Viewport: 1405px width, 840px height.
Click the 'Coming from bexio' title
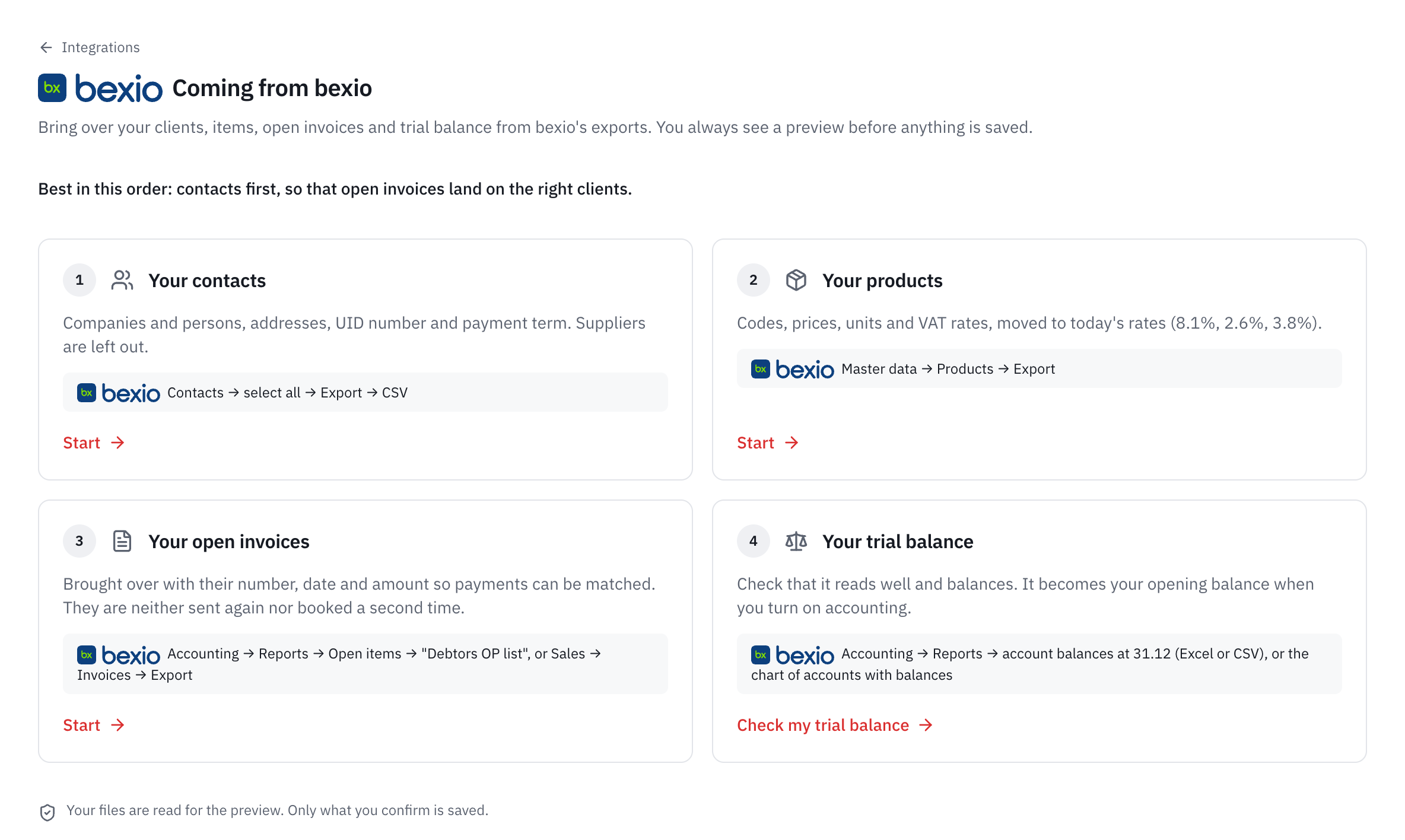pyautogui.click(x=272, y=88)
